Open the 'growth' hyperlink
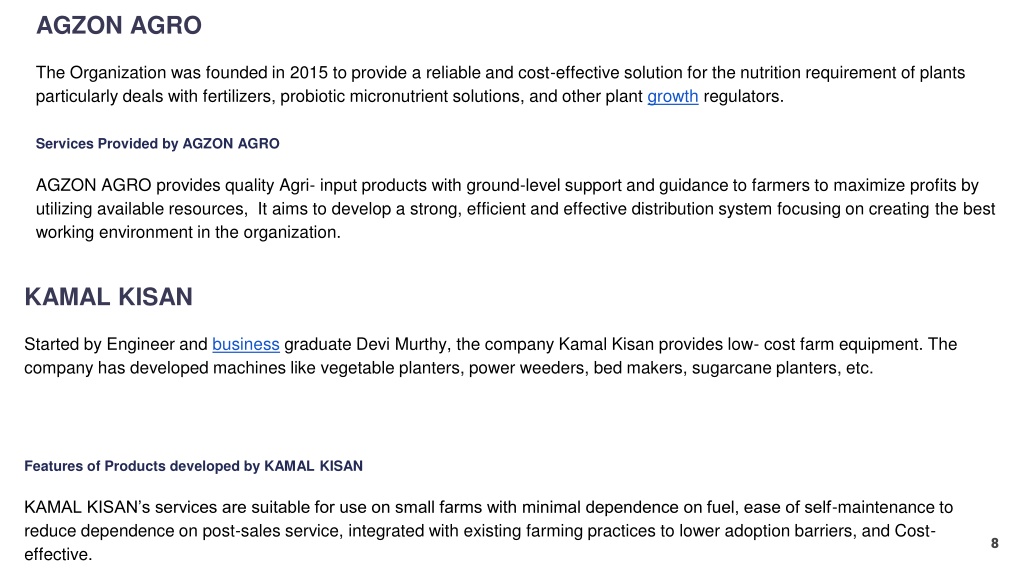 pos(673,97)
